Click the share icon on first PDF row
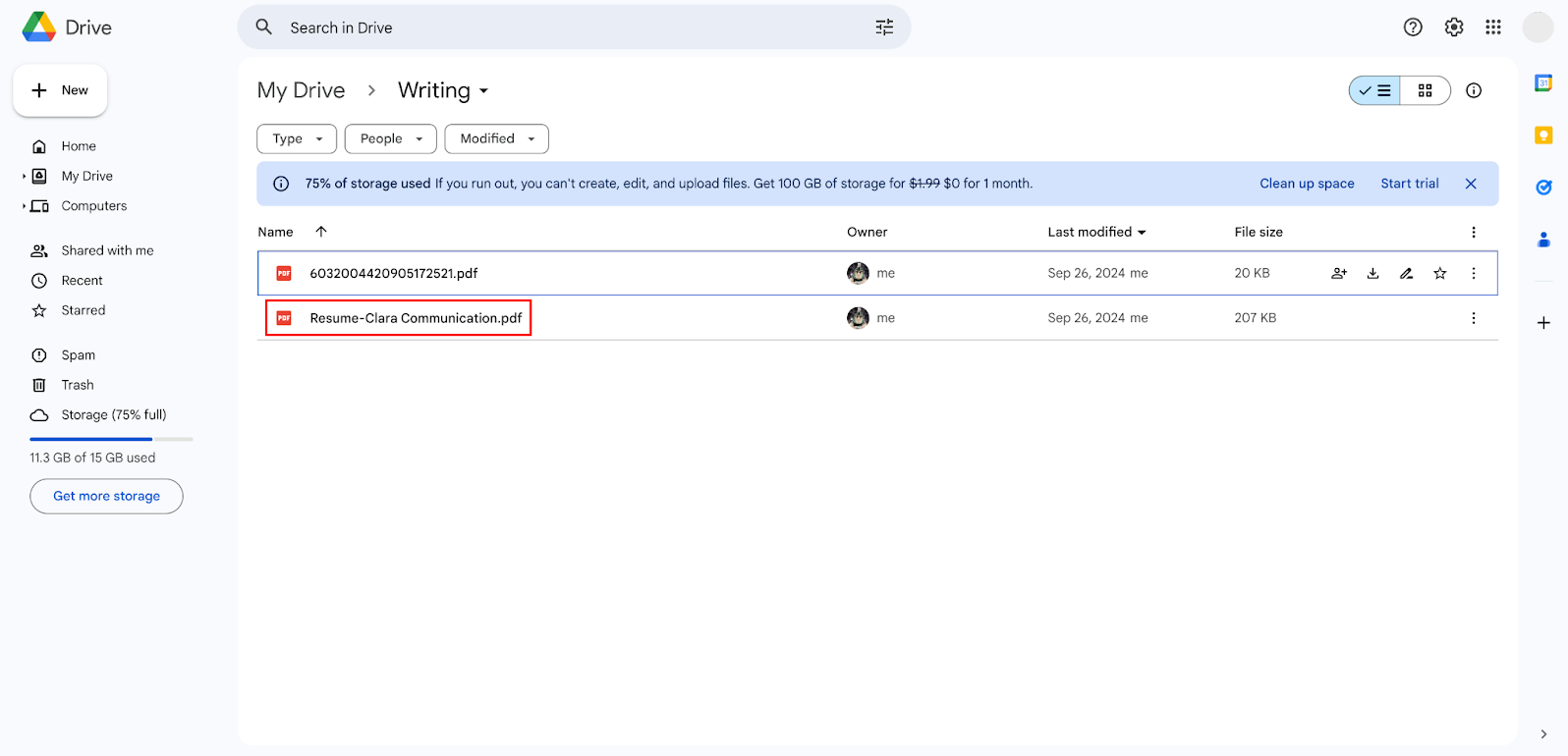Viewport: 1568px width, 756px height. (1339, 274)
